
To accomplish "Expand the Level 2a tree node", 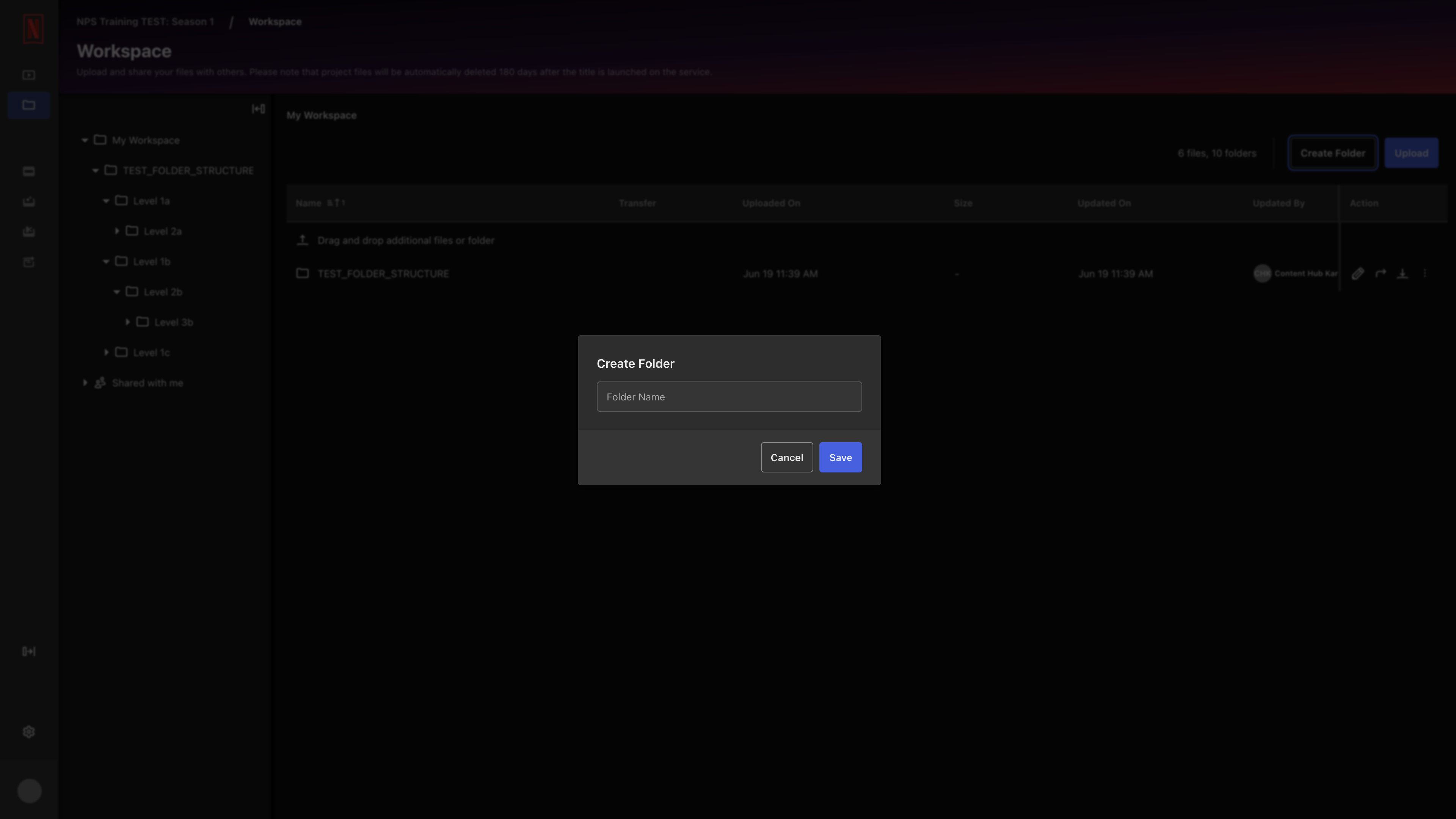I will (x=117, y=231).
